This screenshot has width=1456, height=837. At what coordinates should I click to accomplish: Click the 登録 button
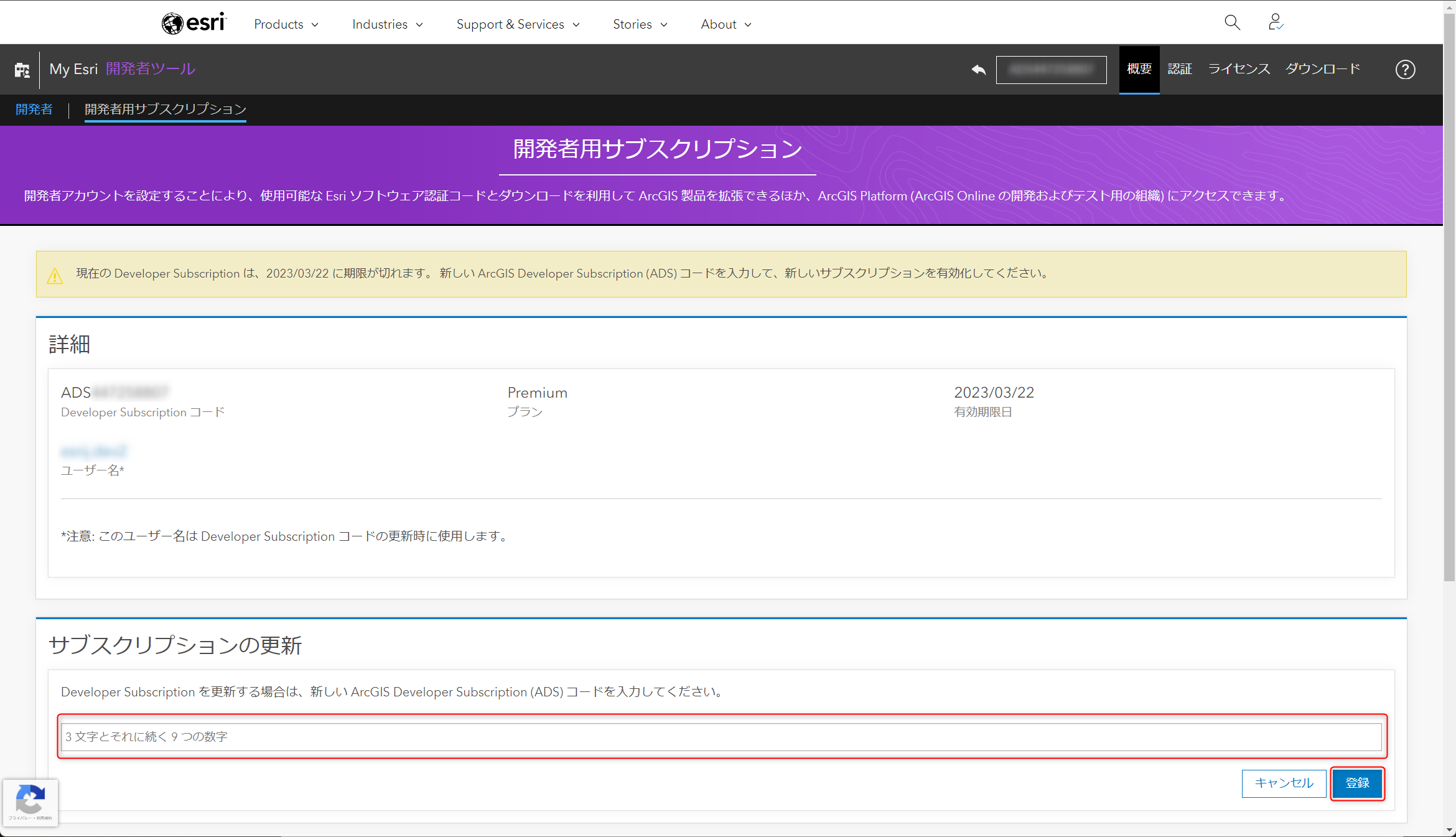click(1357, 783)
